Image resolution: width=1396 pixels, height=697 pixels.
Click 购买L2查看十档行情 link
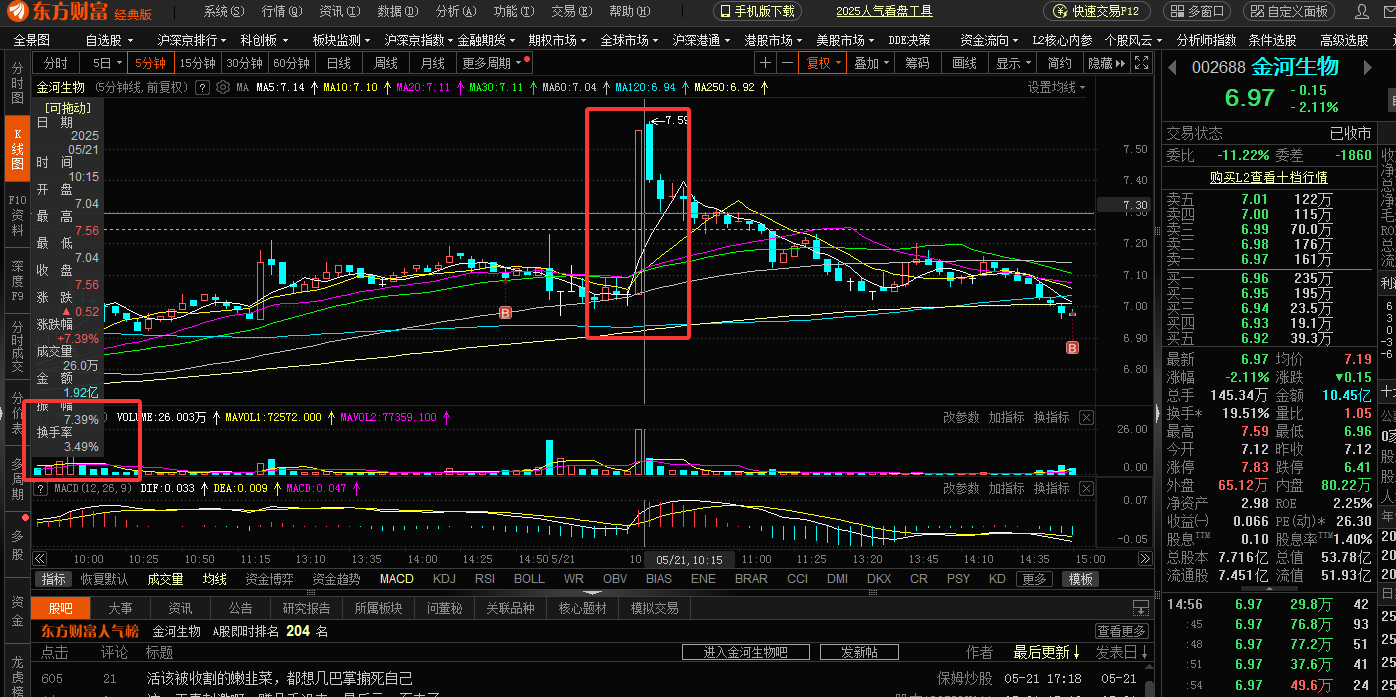pos(1268,177)
